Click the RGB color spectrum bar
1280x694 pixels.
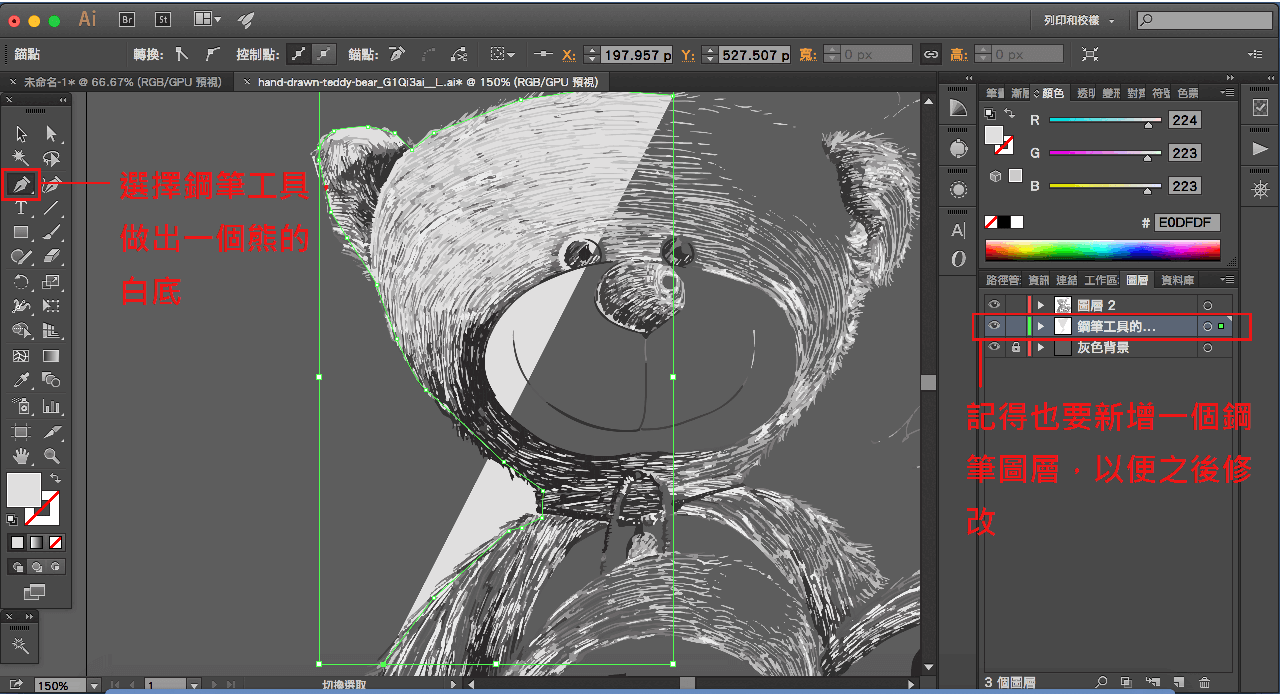[1102, 250]
